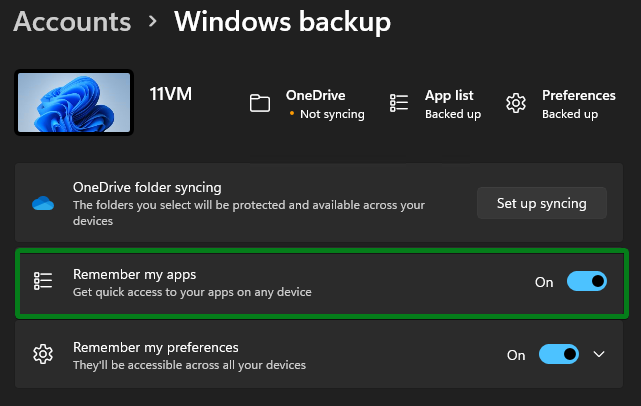The image size is (641, 406).
Task: Turn off Remember my apps toggle
Action: pyautogui.click(x=587, y=281)
